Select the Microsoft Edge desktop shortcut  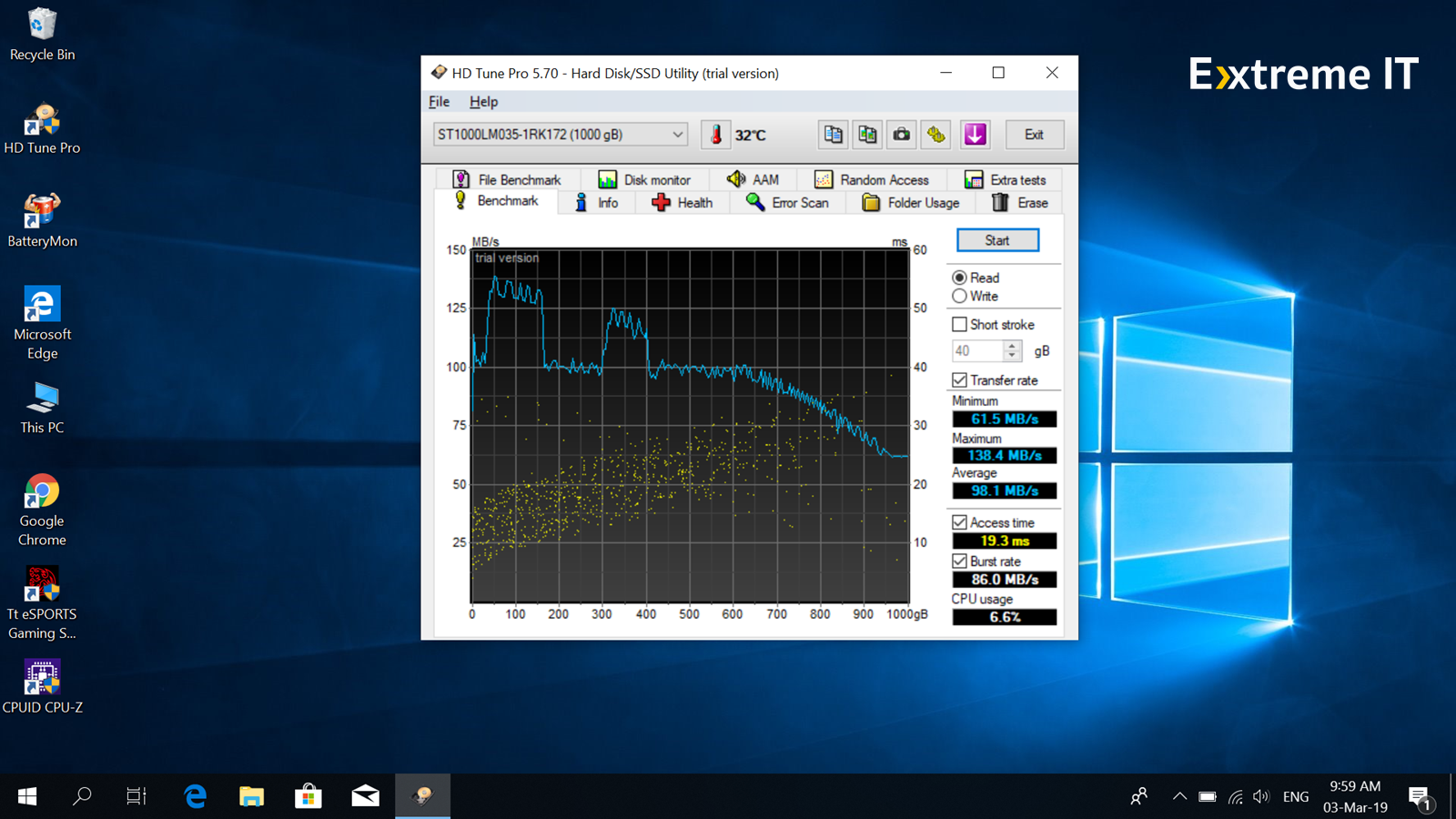[42, 323]
